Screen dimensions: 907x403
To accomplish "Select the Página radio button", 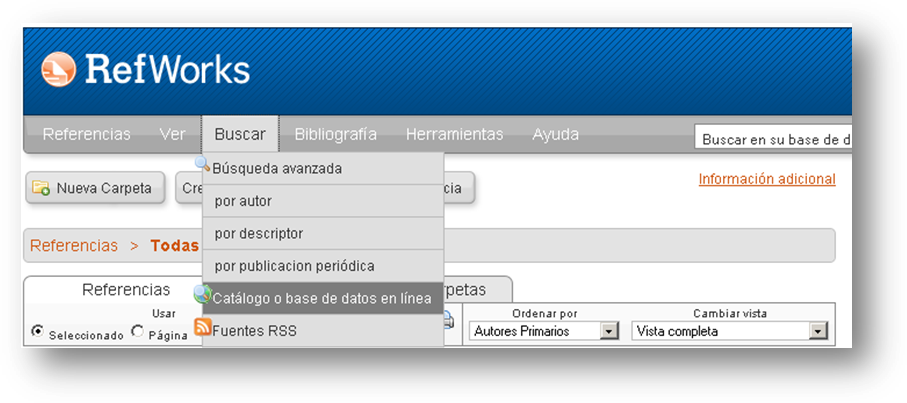I will point(138,331).
